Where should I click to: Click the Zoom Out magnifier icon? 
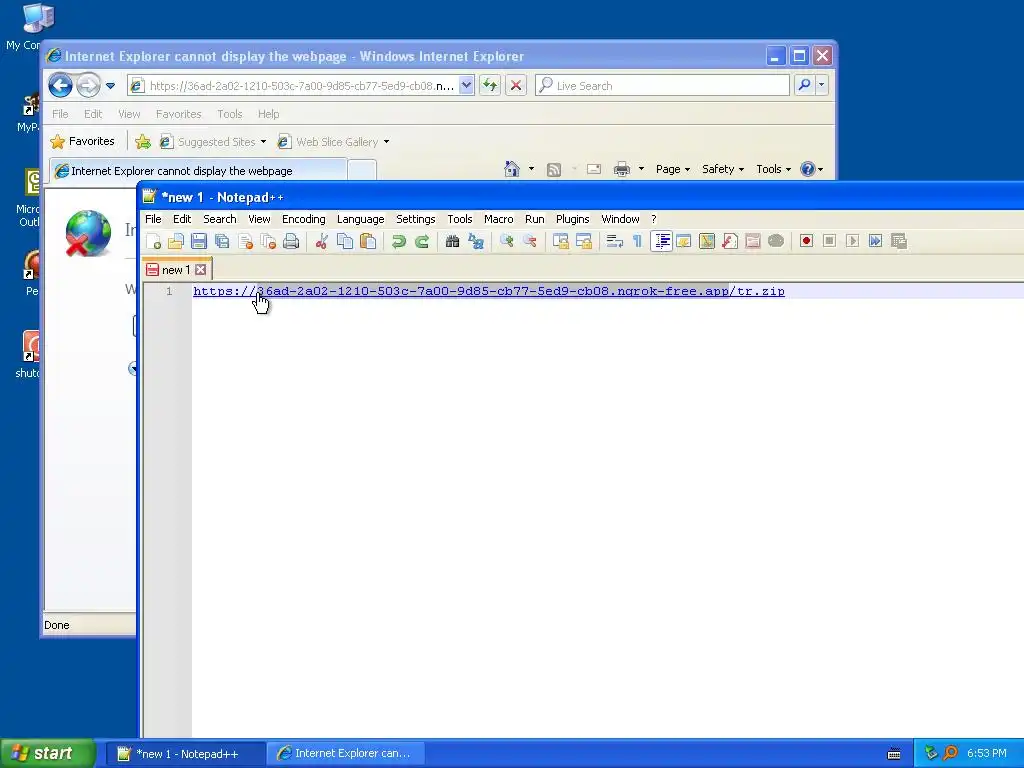click(x=530, y=242)
